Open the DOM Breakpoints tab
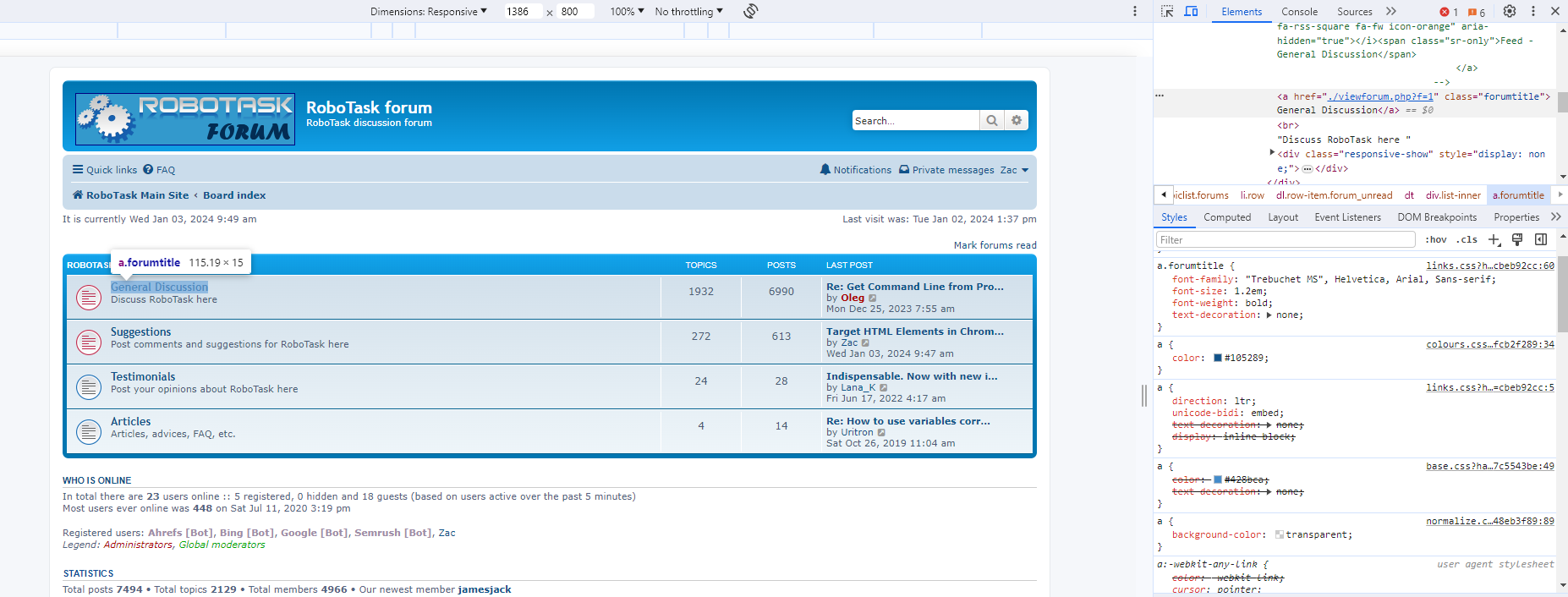Viewport: 1568px width, 597px height. click(1438, 217)
